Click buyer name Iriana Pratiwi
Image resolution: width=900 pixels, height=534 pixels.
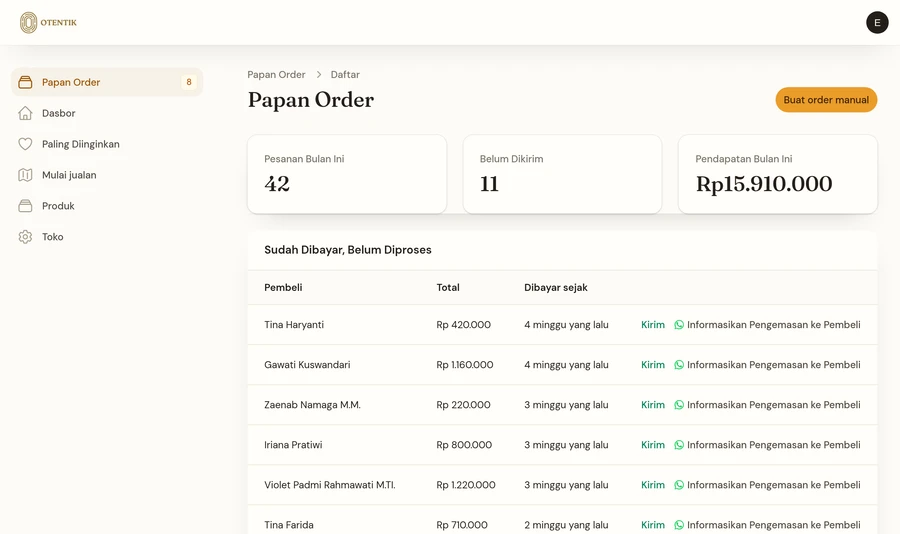[293, 445]
